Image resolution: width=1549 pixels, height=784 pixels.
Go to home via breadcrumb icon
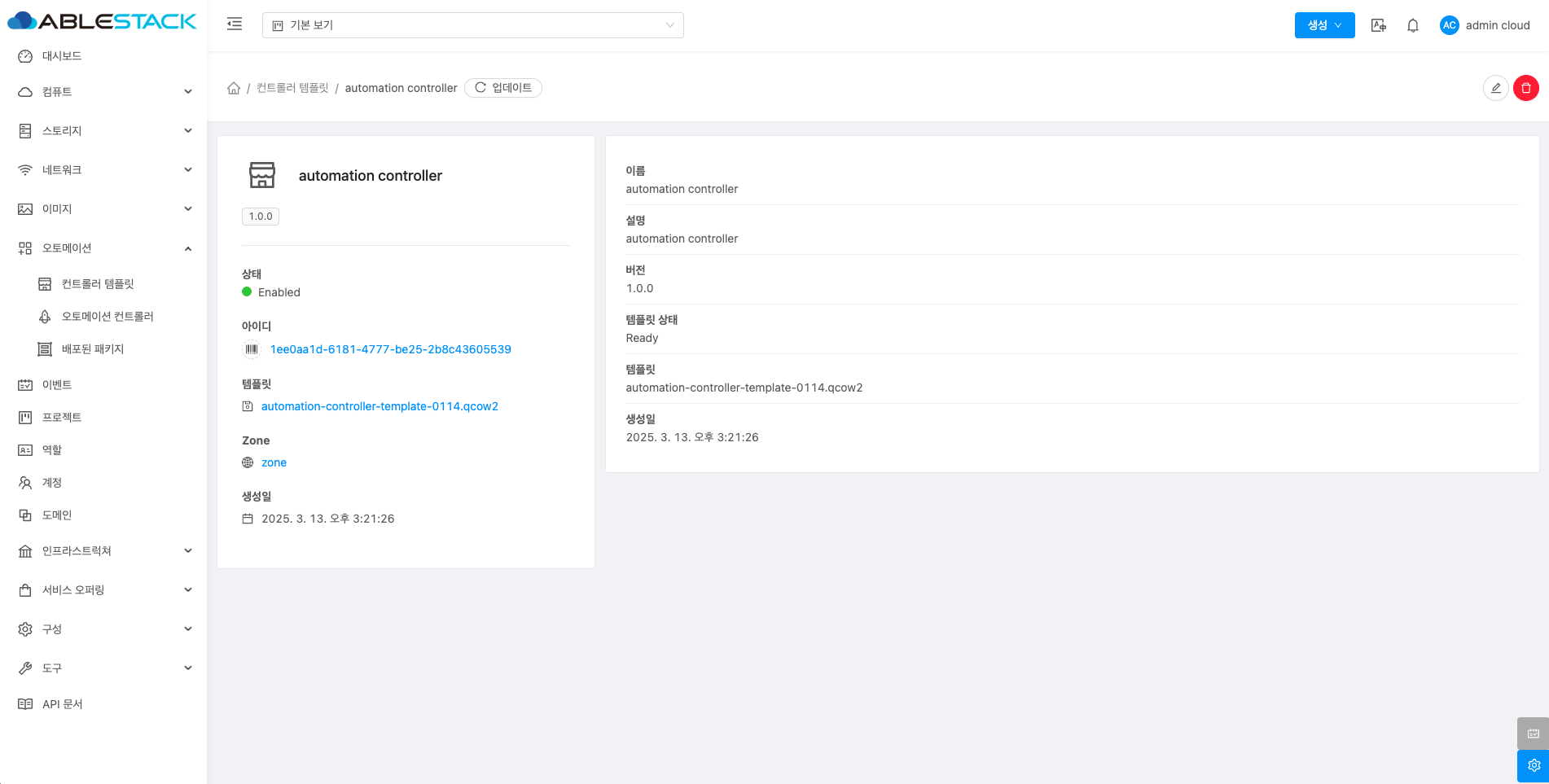point(234,88)
